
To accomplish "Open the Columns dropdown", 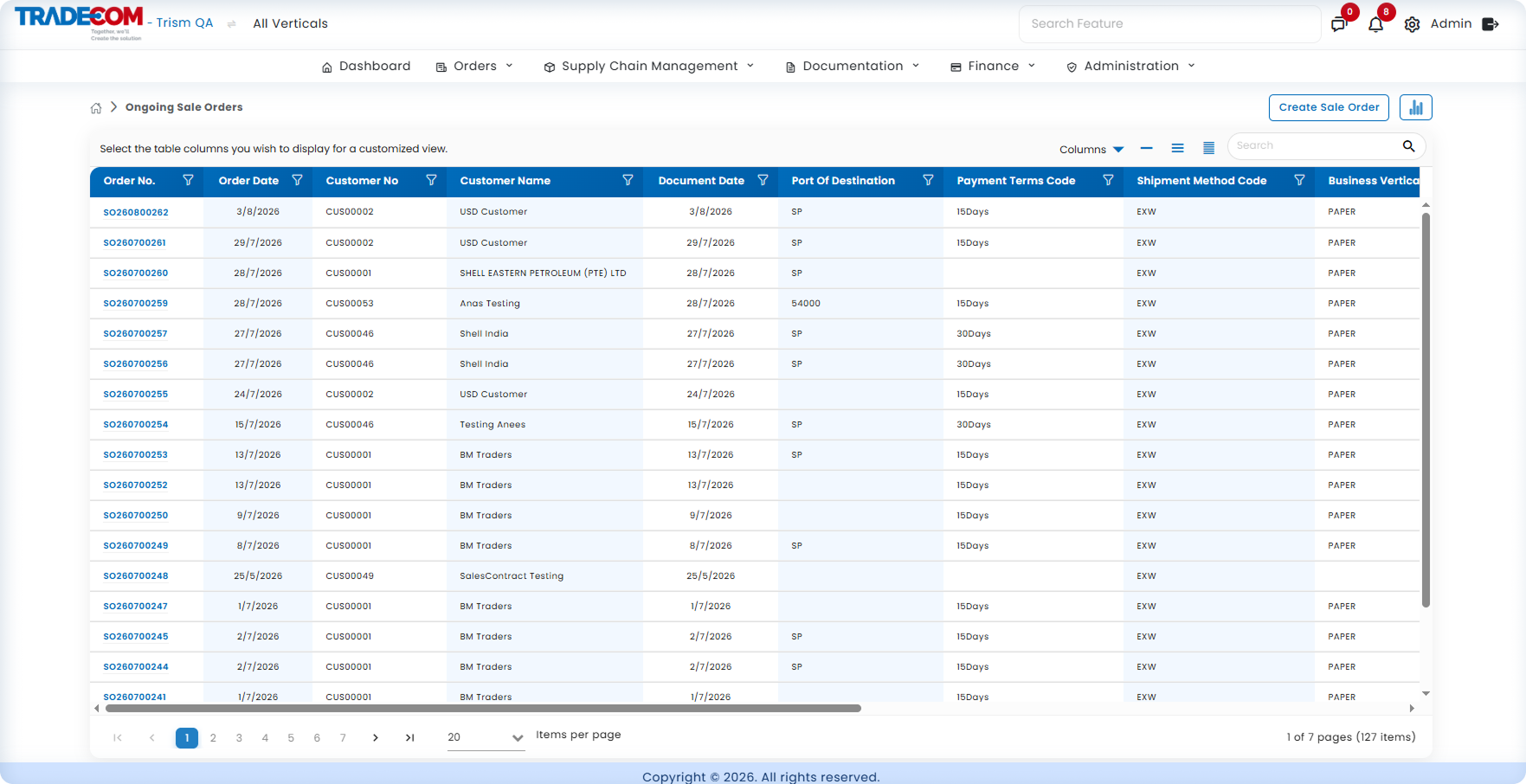I will coord(1091,149).
